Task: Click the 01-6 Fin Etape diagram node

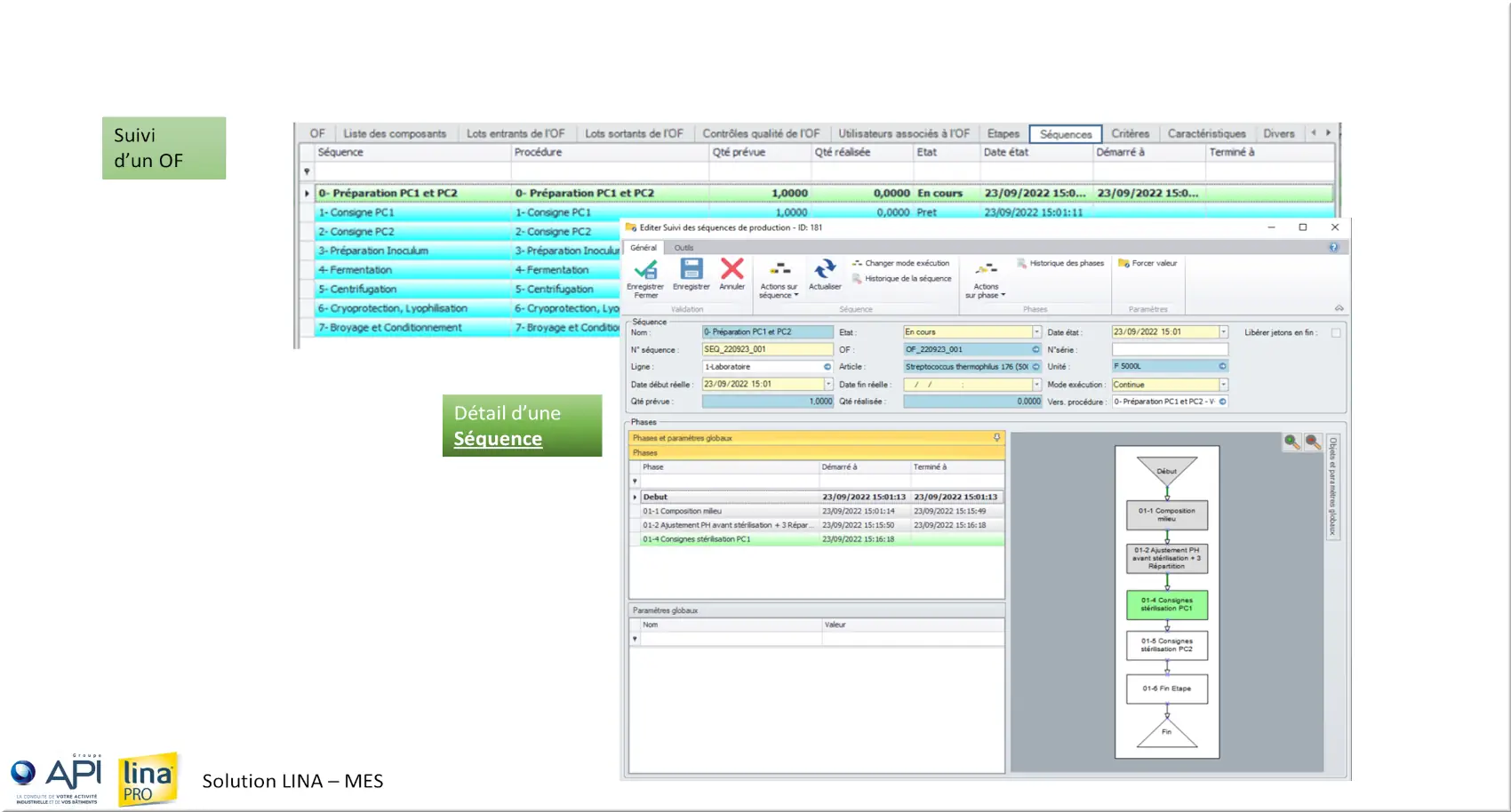Action: (1167, 689)
